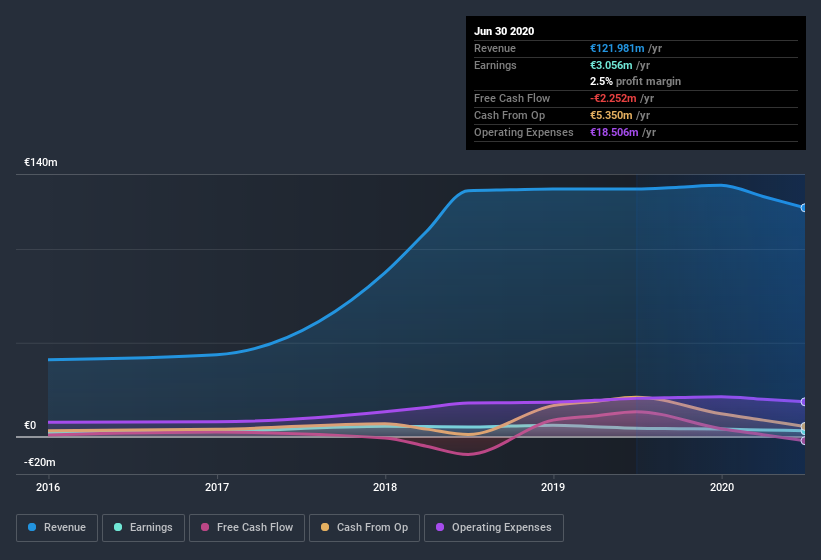Image resolution: width=821 pixels, height=560 pixels.
Task: Click the €3.056m earnings value in tooltip
Action: pos(611,65)
